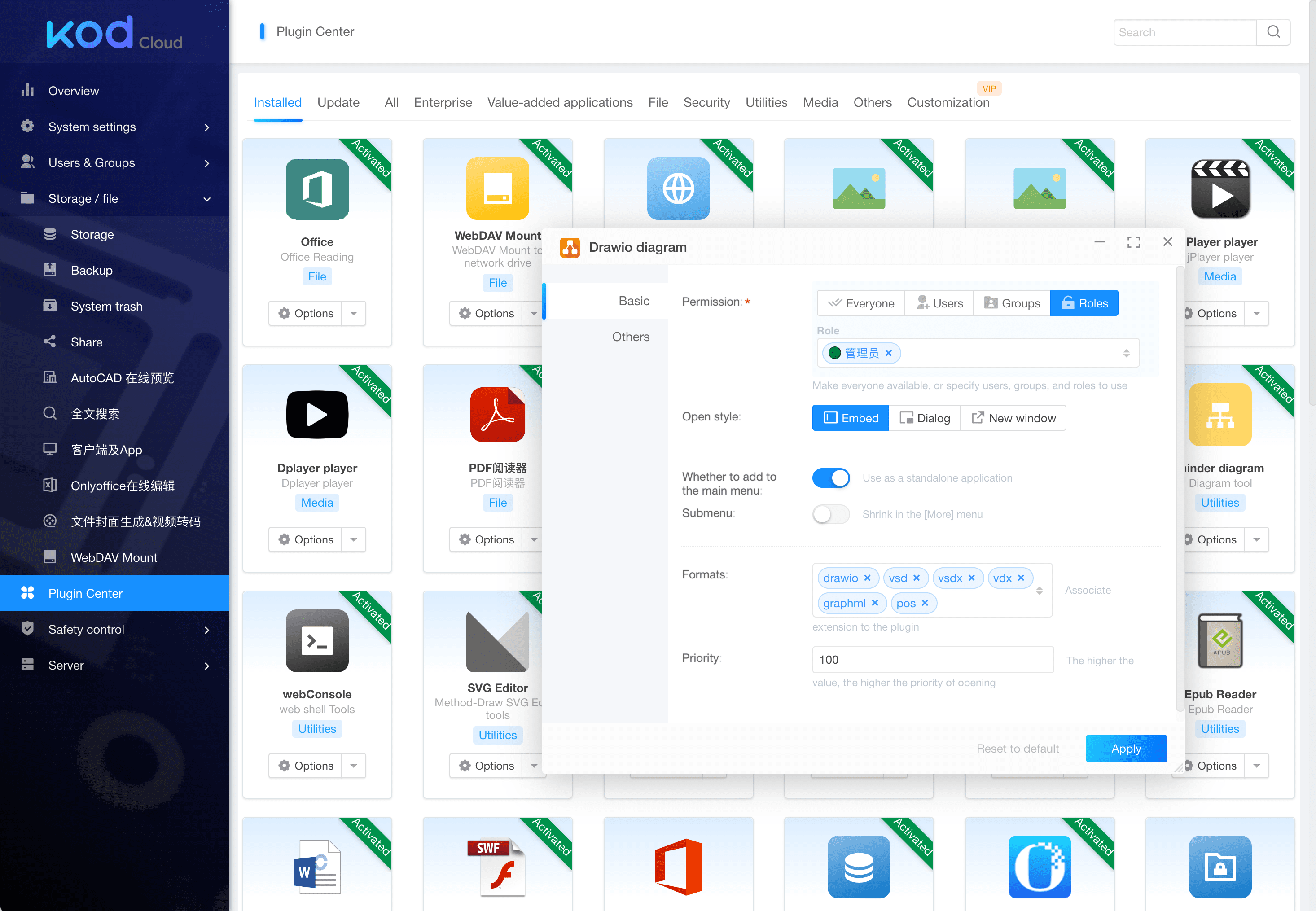Enable the Submenu shrink toggle
Screen dimensions: 1316x911
pyautogui.click(x=831, y=514)
